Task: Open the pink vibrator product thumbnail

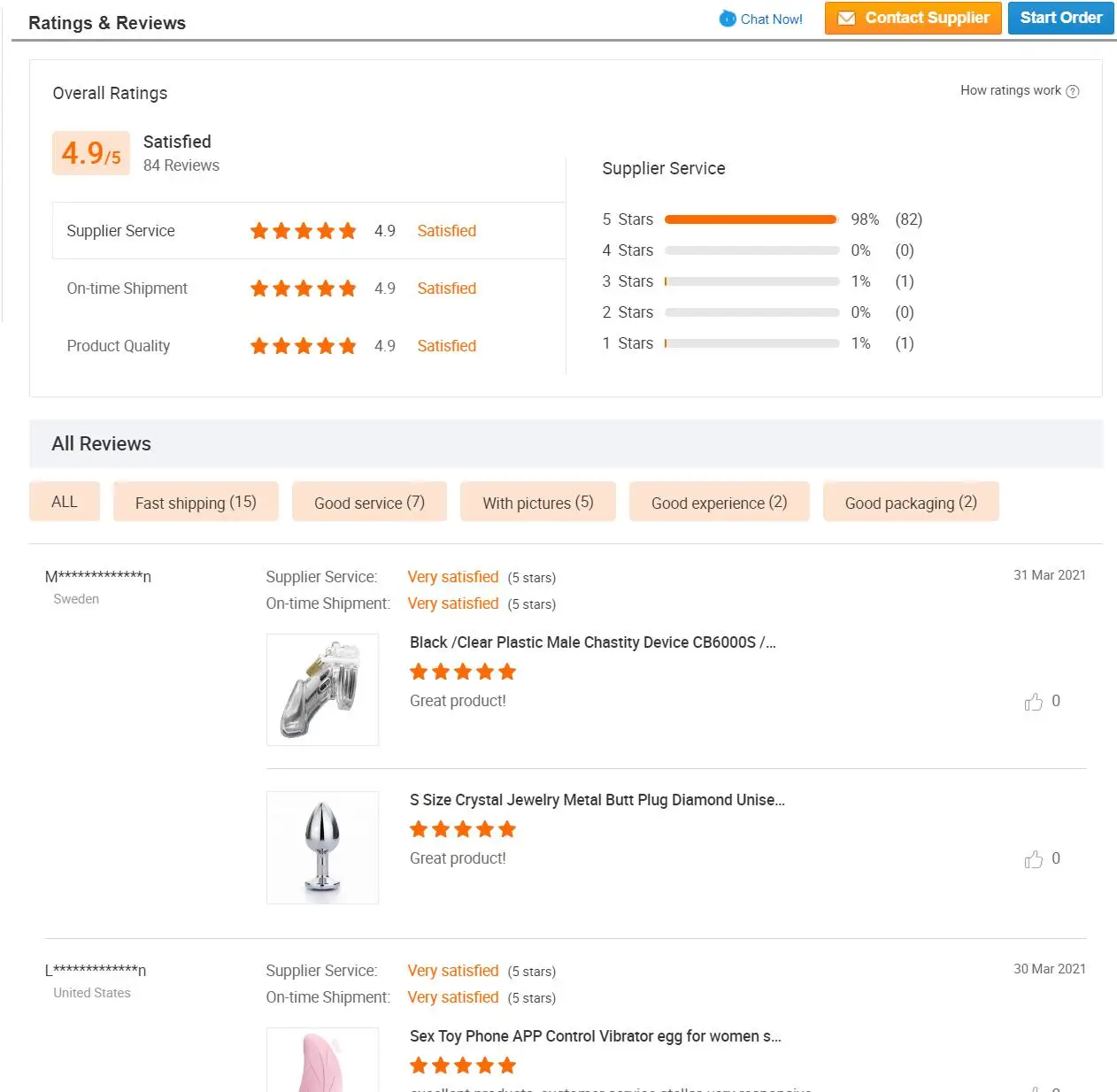Action: click(322, 1062)
